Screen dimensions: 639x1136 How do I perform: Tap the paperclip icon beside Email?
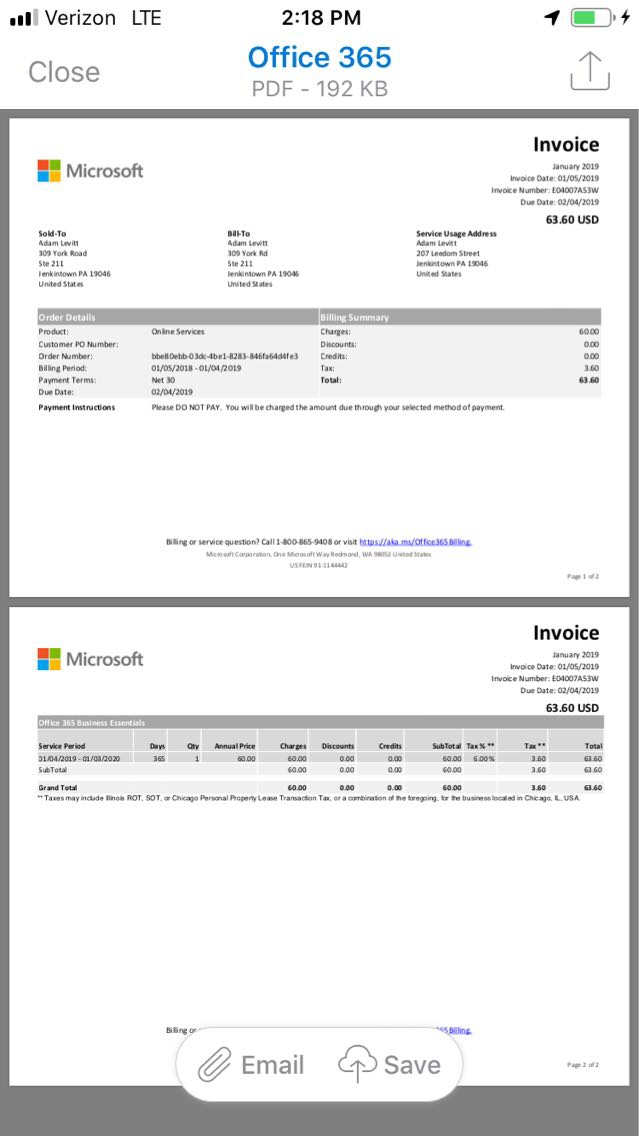tap(214, 1065)
